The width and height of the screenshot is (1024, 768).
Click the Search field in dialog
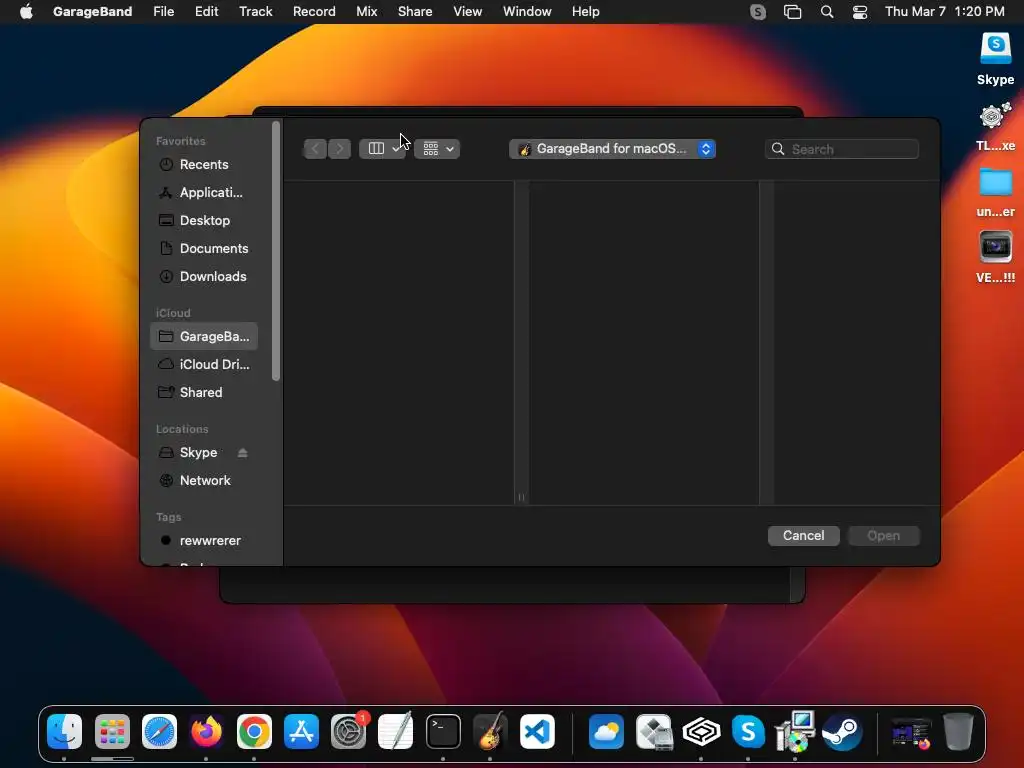point(842,149)
